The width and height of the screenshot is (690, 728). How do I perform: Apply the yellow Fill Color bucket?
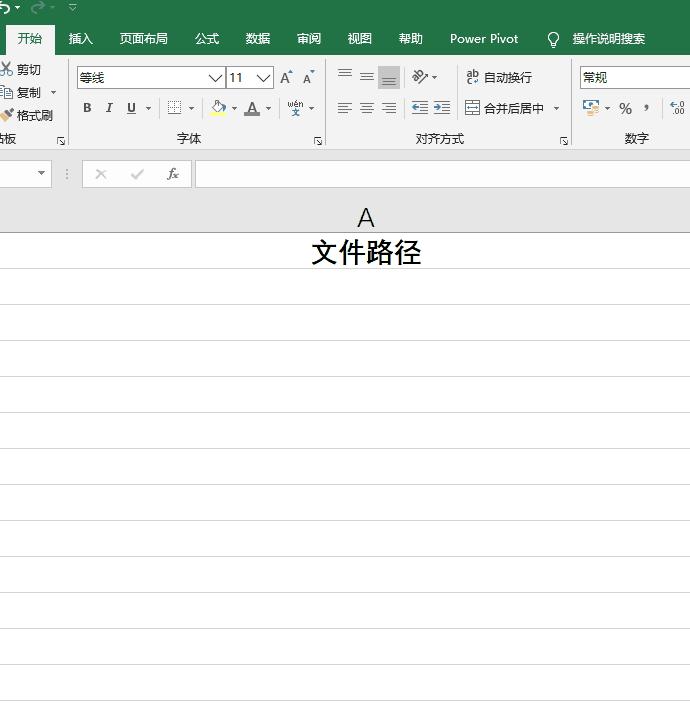pos(218,108)
